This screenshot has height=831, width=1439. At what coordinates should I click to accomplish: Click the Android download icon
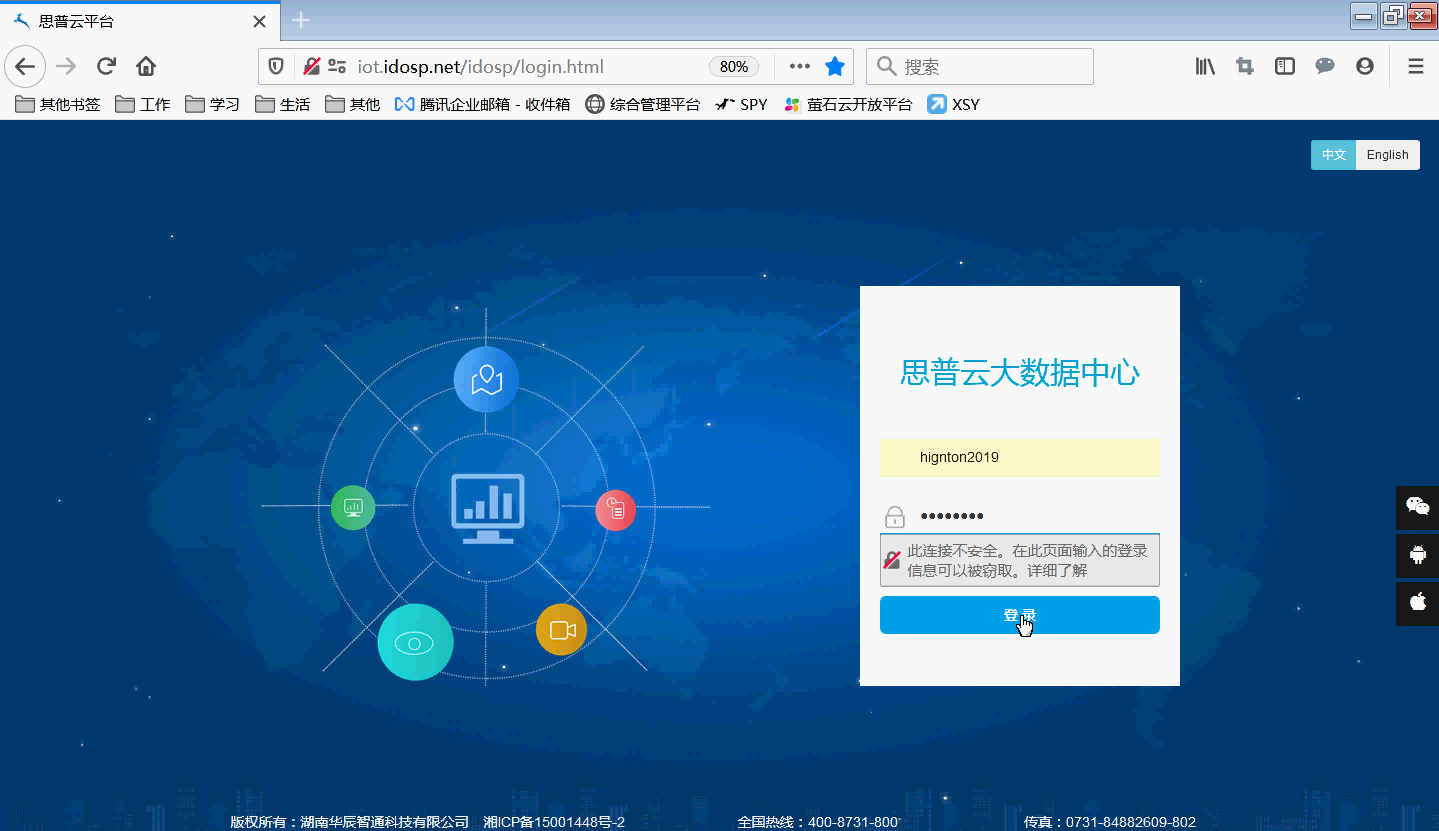[x=1417, y=555]
